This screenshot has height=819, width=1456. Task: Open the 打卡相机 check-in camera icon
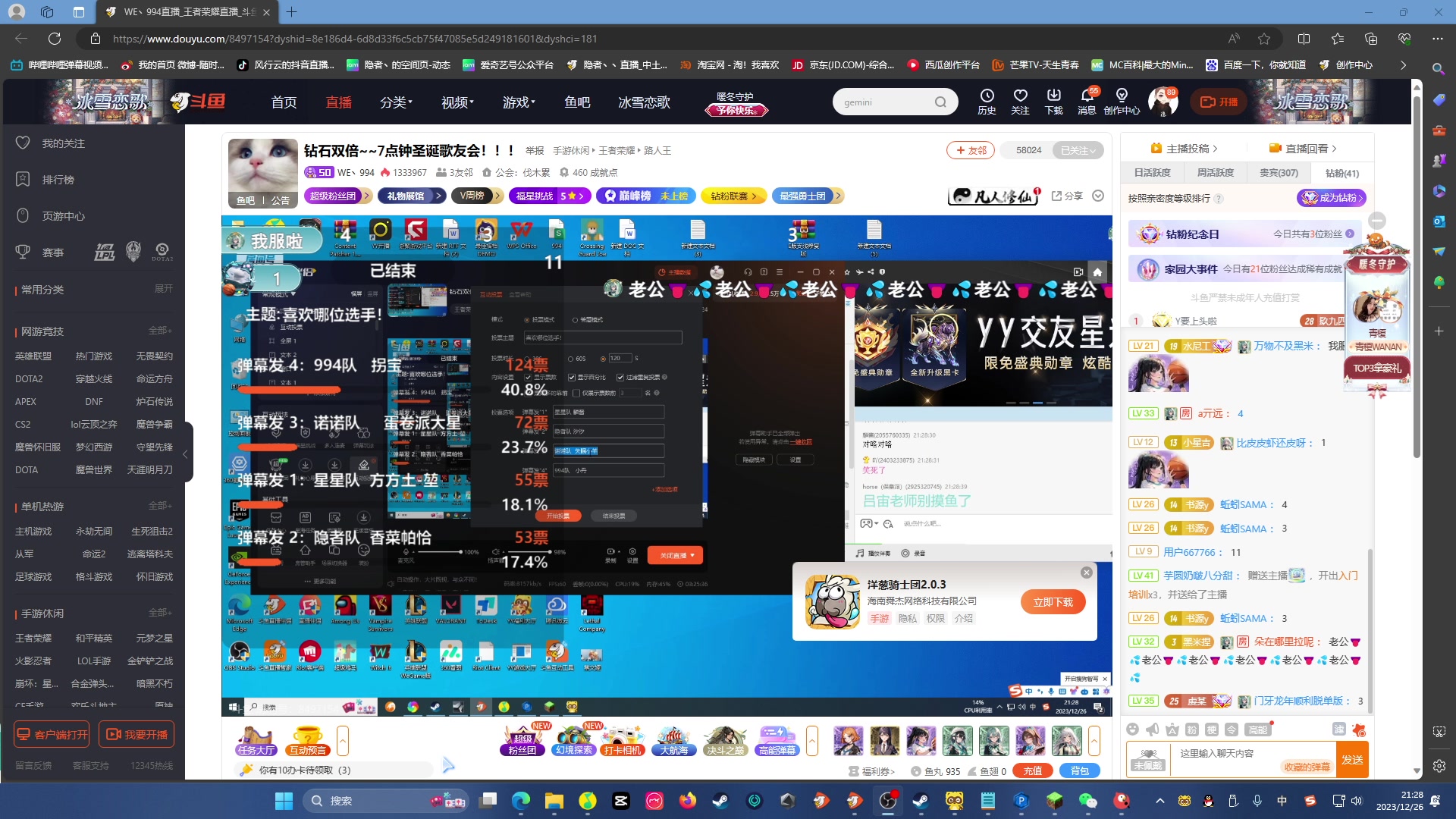click(623, 741)
